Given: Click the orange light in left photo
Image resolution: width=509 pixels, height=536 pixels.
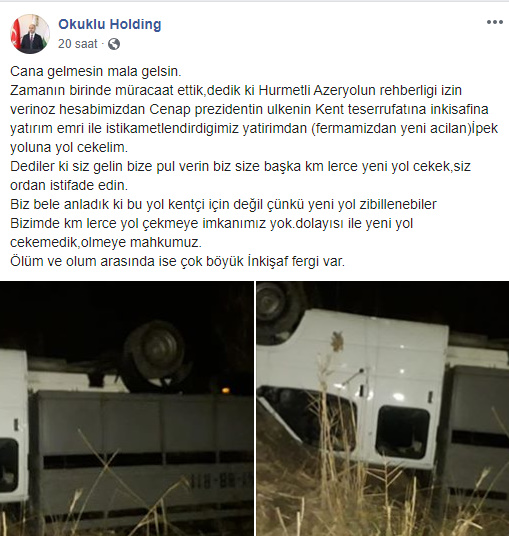Looking at the screenshot, I should click(225, 390).
